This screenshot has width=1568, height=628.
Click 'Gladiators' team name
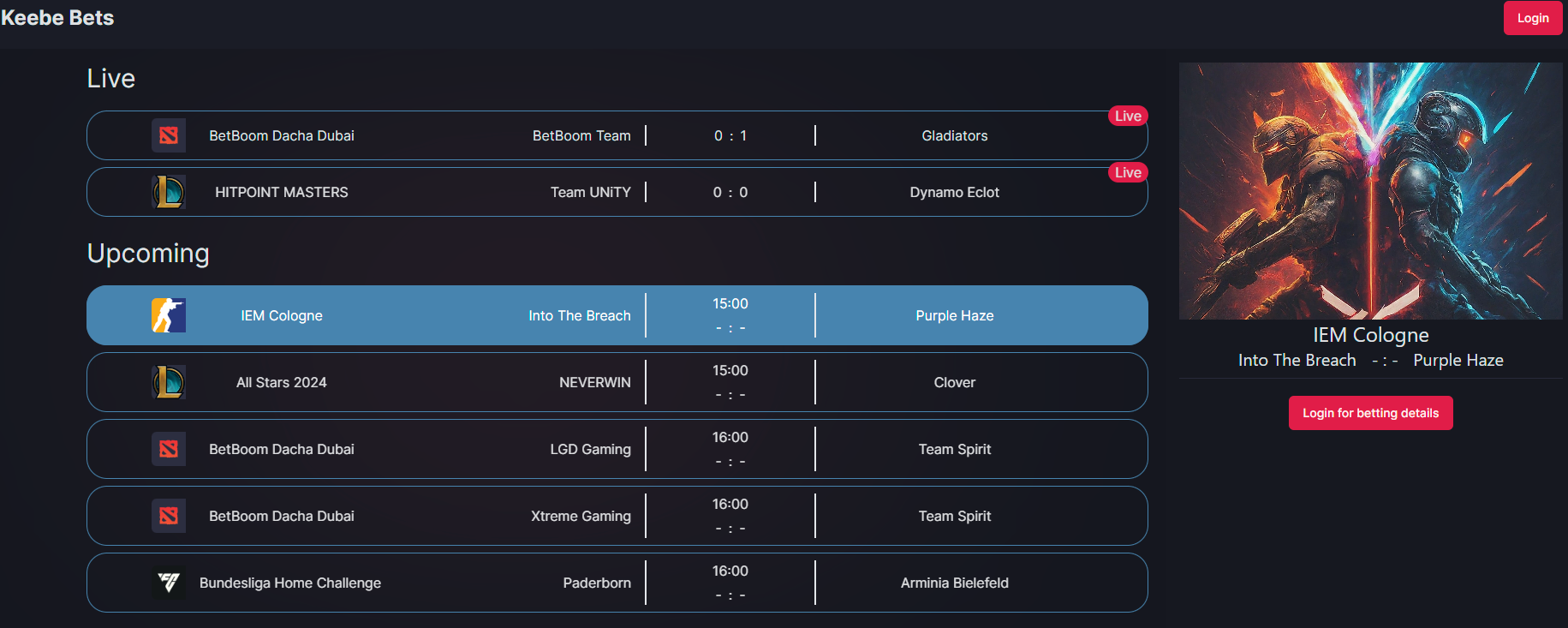955,135
